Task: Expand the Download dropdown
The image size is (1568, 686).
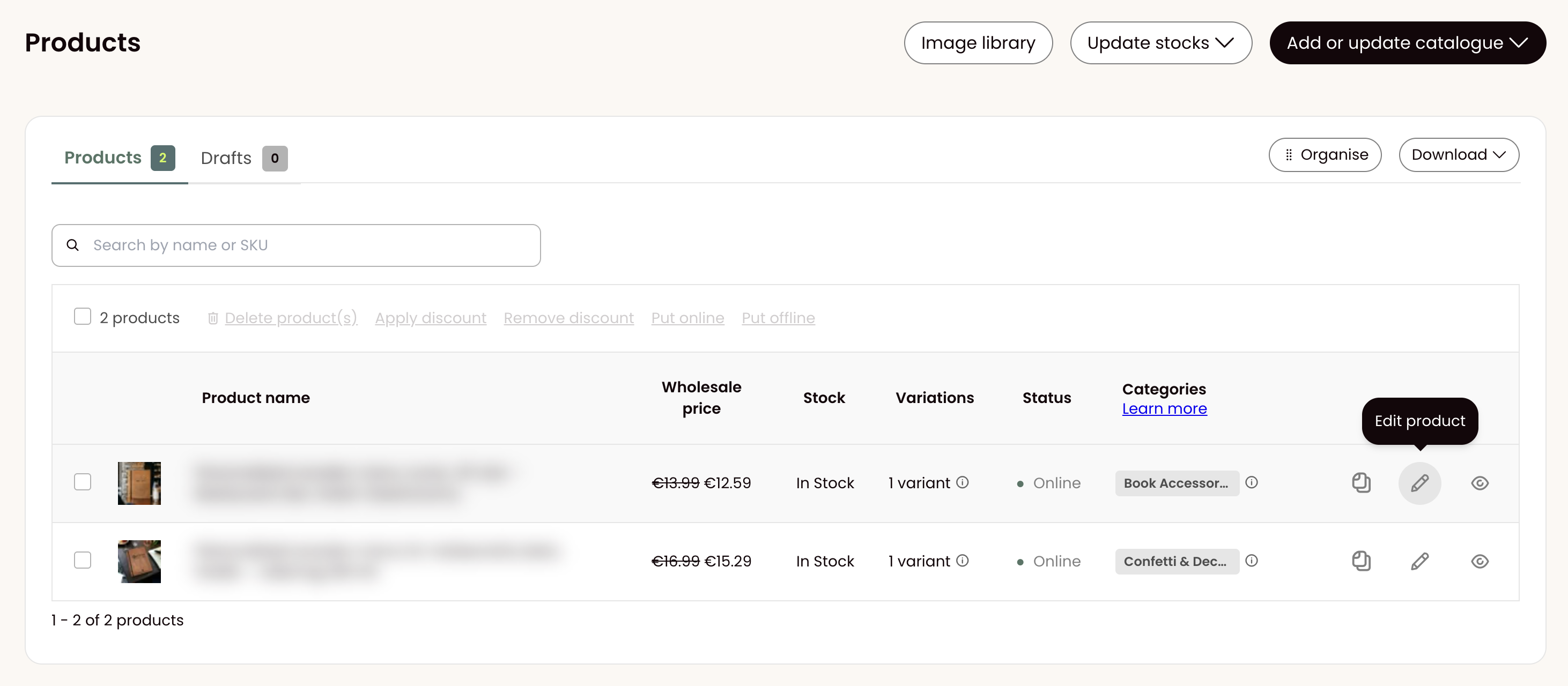Action: pos(1459,155)
